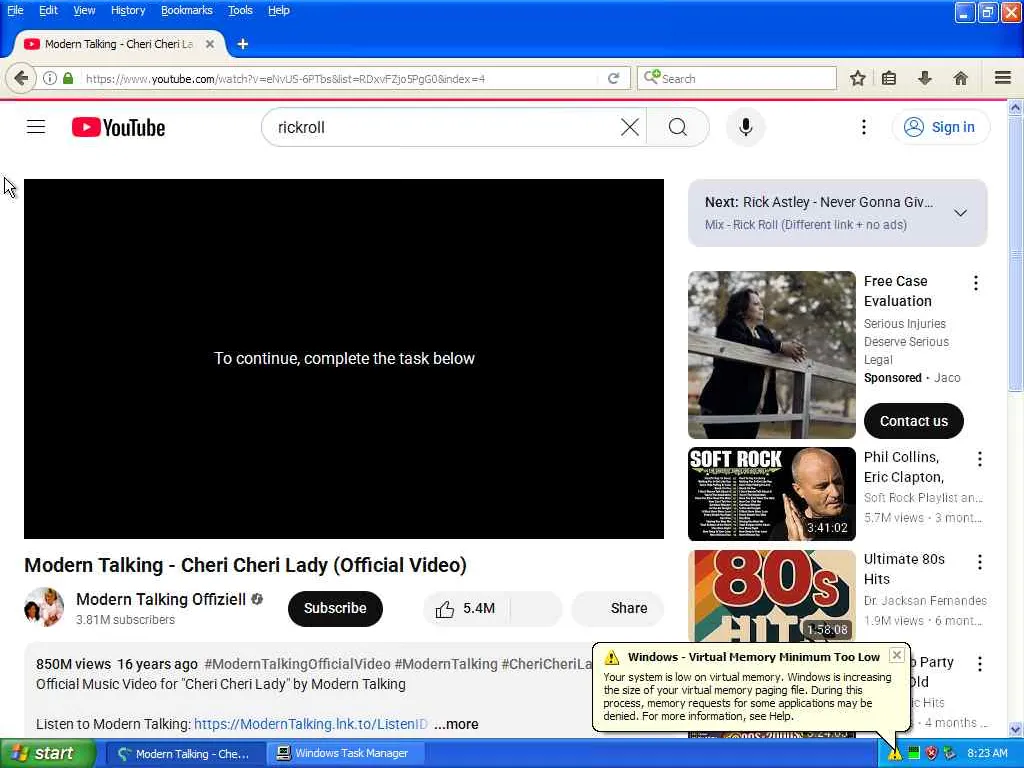The height and width of the screenshot is (768, 1024).
Task: Switch to Windows Task Manager taskbar button
Action: 346,754
